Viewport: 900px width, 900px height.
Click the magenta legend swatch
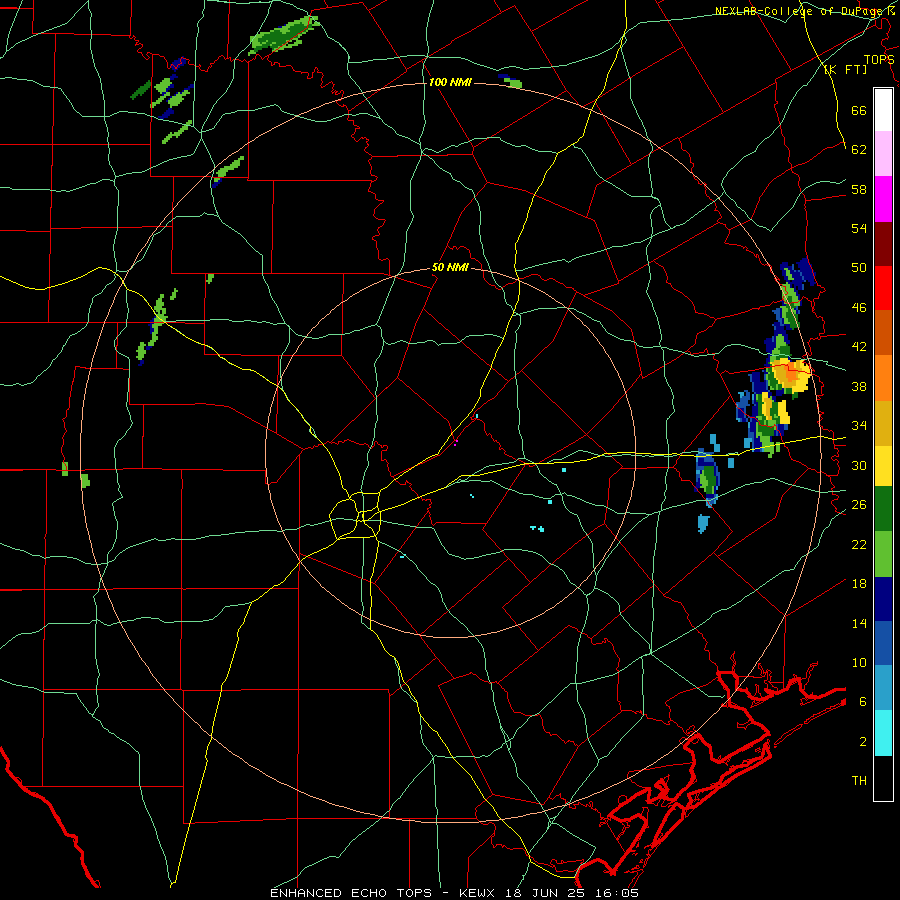(x=883, y=199)
